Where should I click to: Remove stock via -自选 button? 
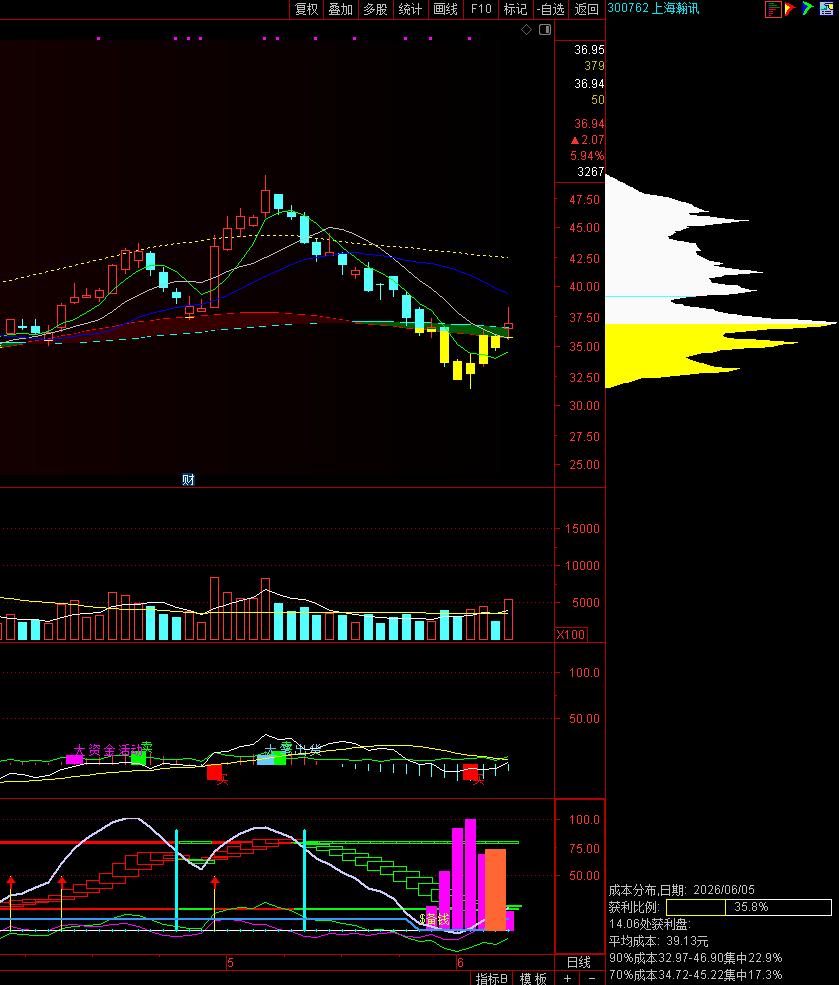(x=551, y=9)
